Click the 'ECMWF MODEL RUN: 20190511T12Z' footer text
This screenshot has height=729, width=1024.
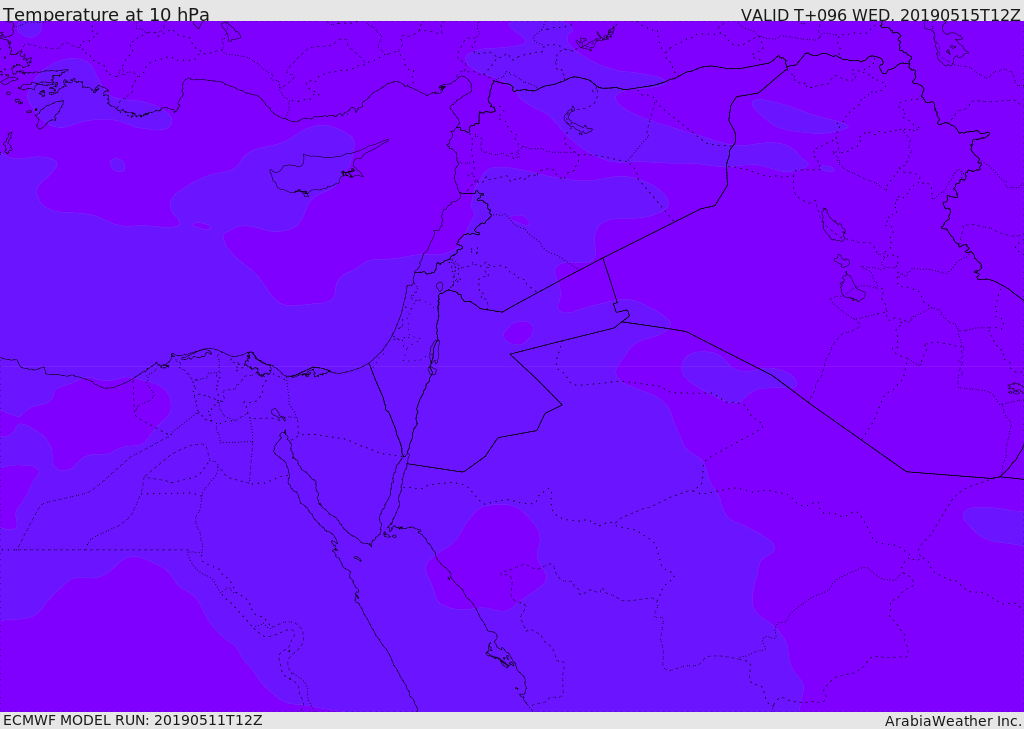[133, 720]
